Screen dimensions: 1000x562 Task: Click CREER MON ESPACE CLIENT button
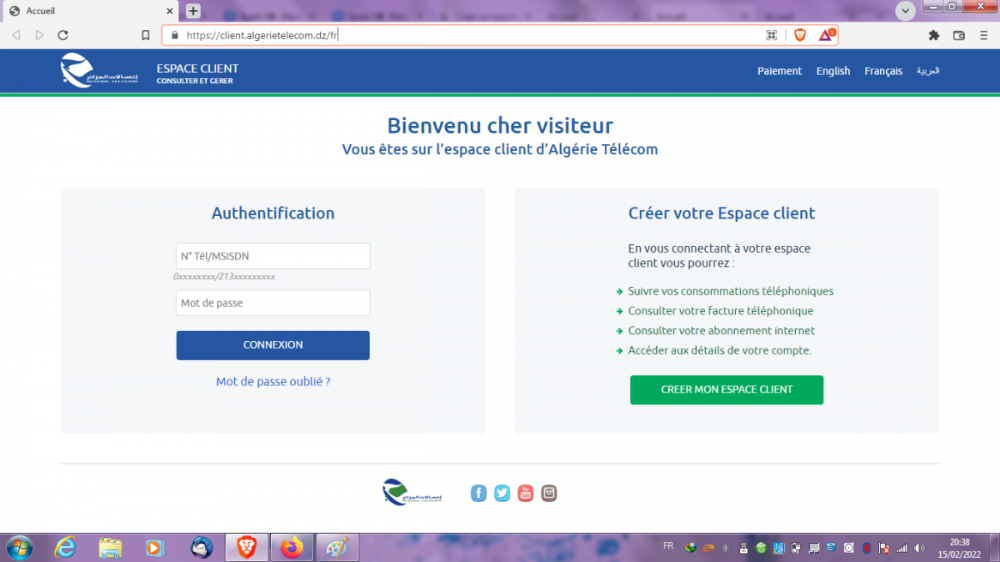point(726,390)
